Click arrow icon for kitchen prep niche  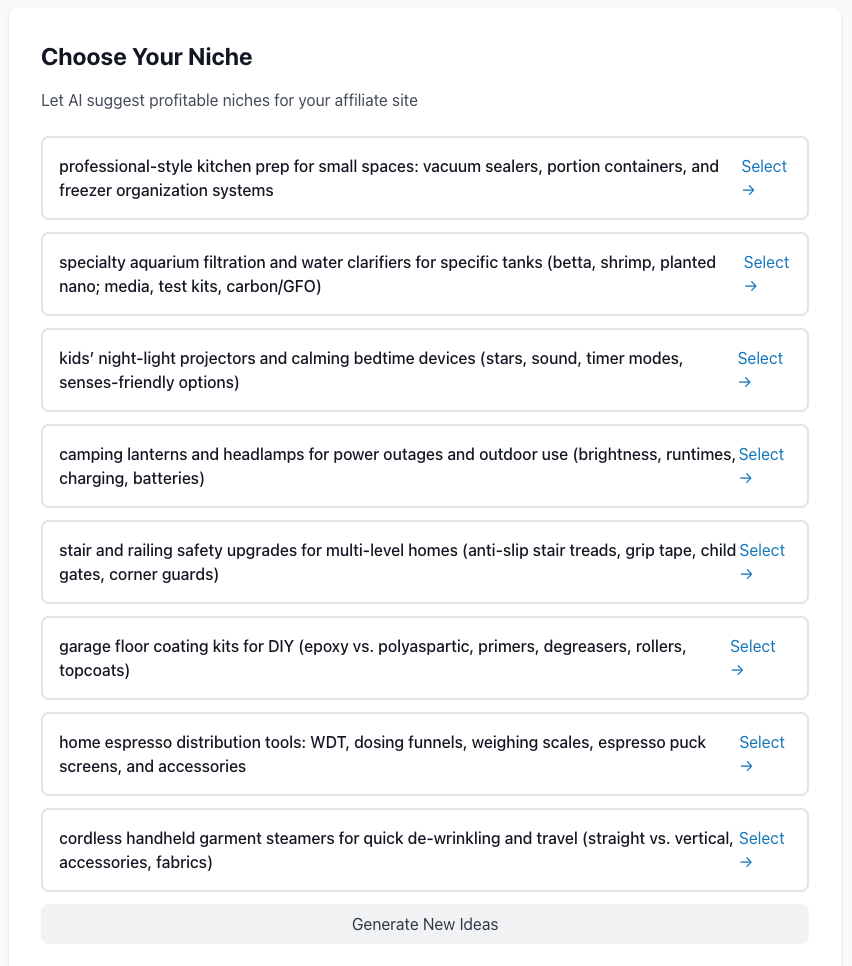(748, 190)
